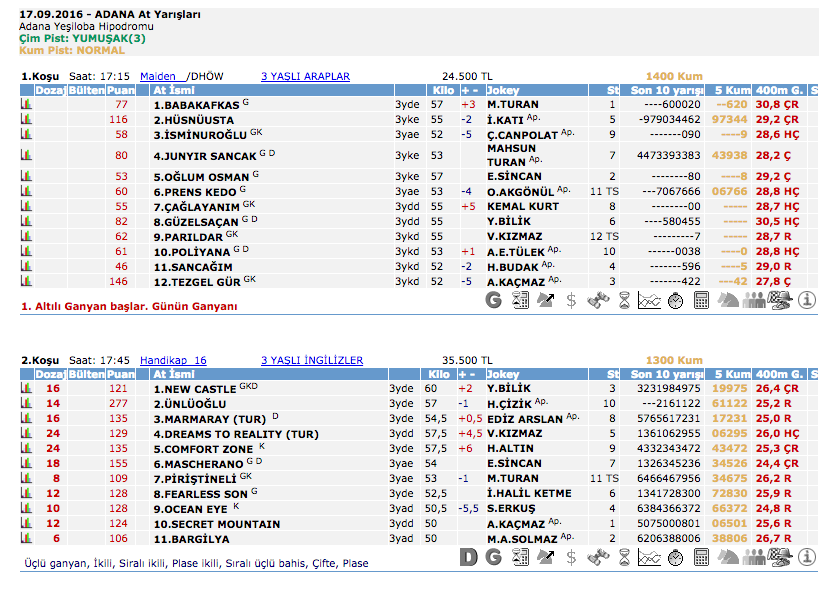Click the Handikap 16 link

tap(172, 360)
